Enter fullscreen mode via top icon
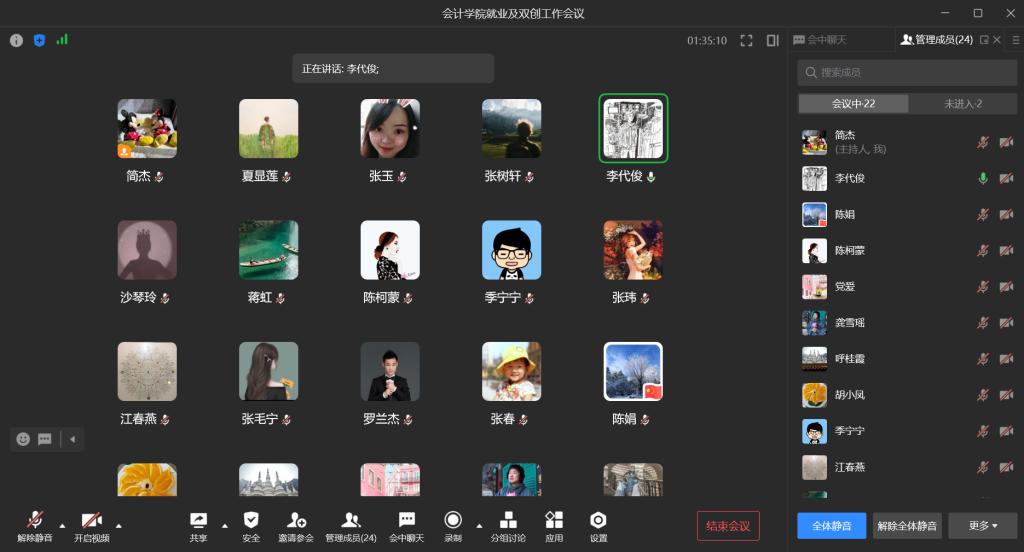Viewport: 1024px width, 552px height. [746, 41]
